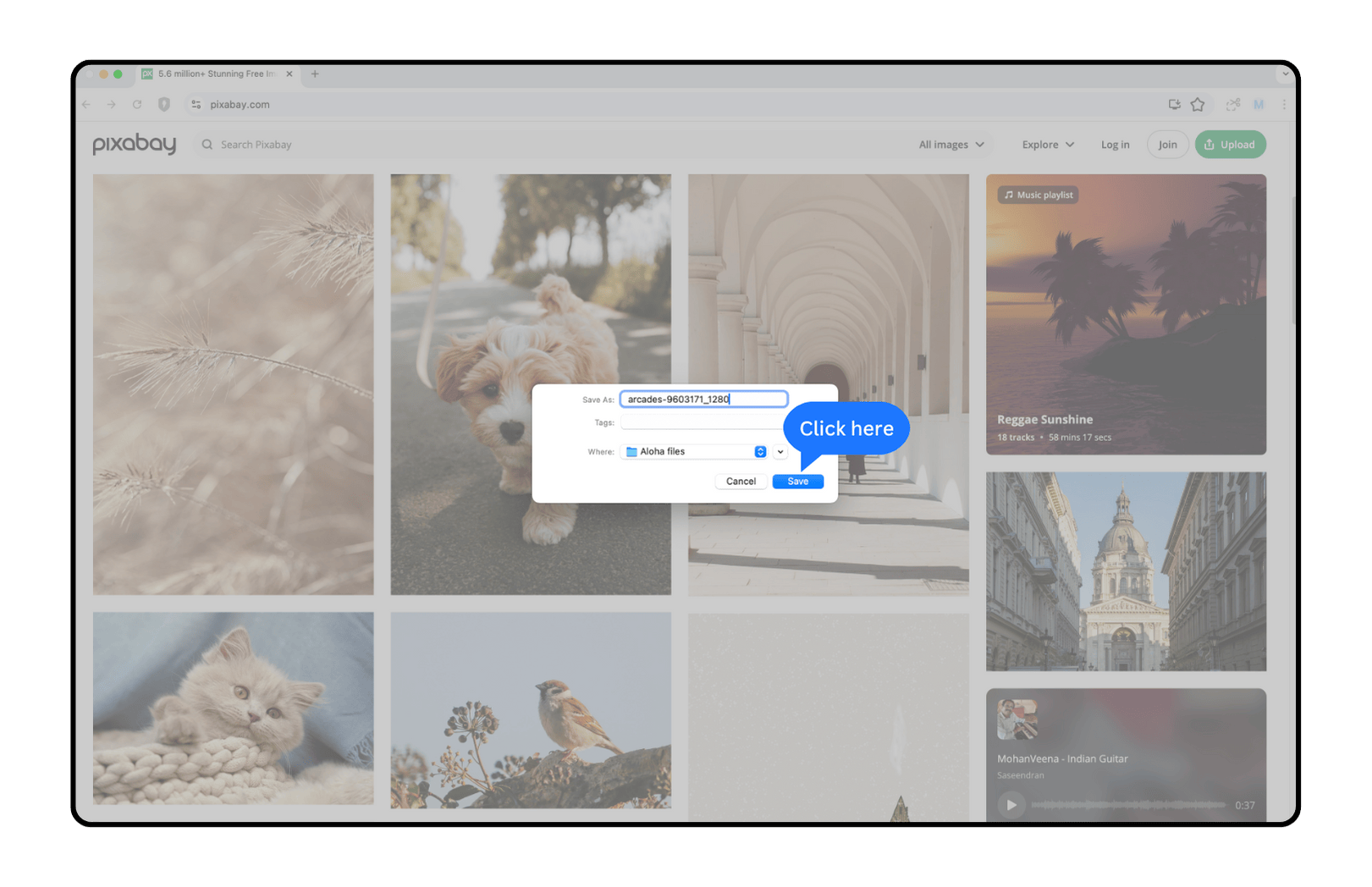Viewport: 1372px width, 887px height.
Task: Click the page vertical scrollbar
Action: (1293, 262)
